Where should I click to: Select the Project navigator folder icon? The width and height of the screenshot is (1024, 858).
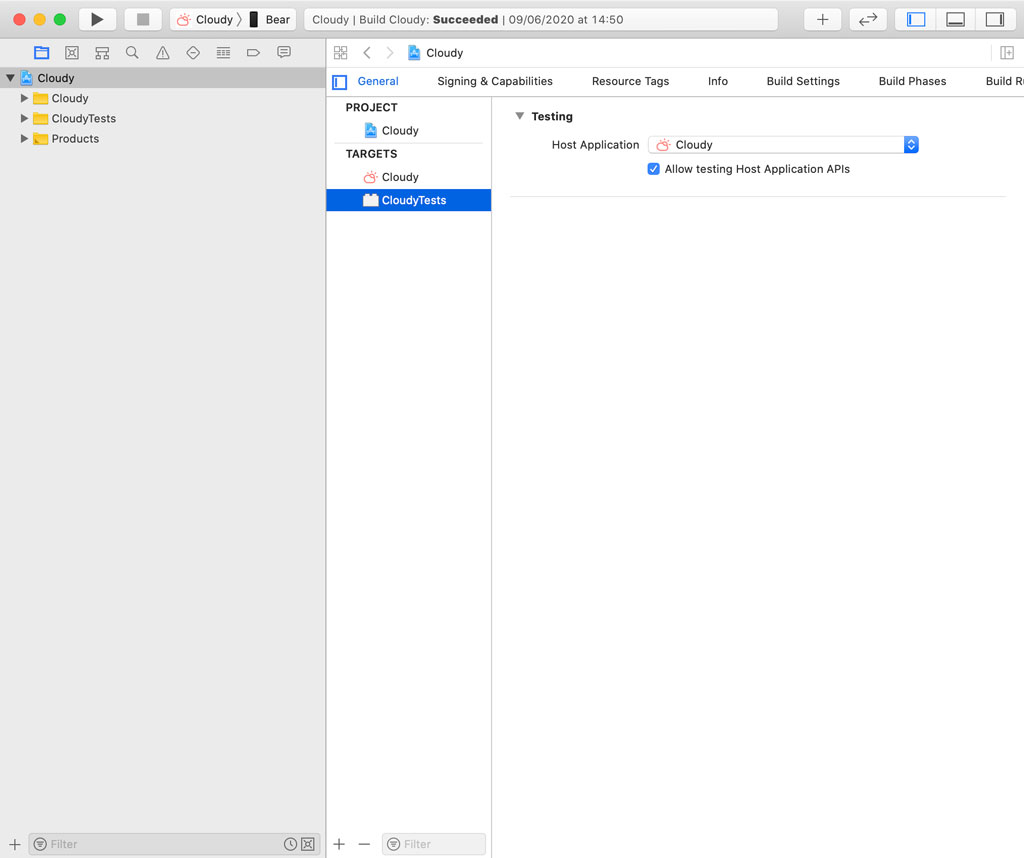pyautogui.click(x=42, y=53)
